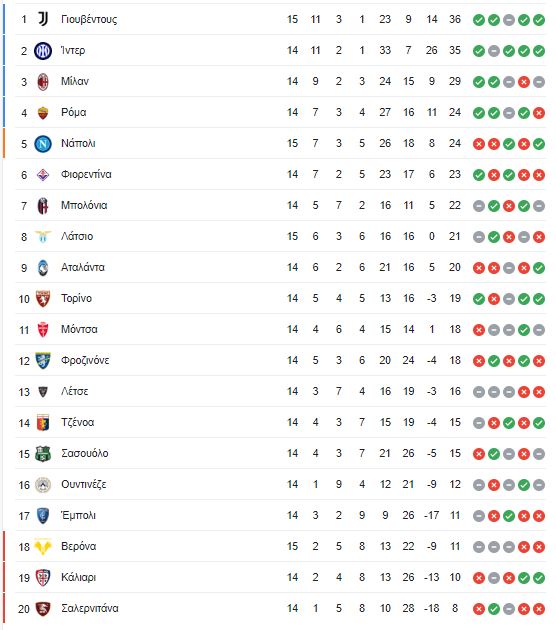The height and width of the screenshot is (630, 556).
Task: Click the Sassuolo green crest icon
Action: (43, 454)
